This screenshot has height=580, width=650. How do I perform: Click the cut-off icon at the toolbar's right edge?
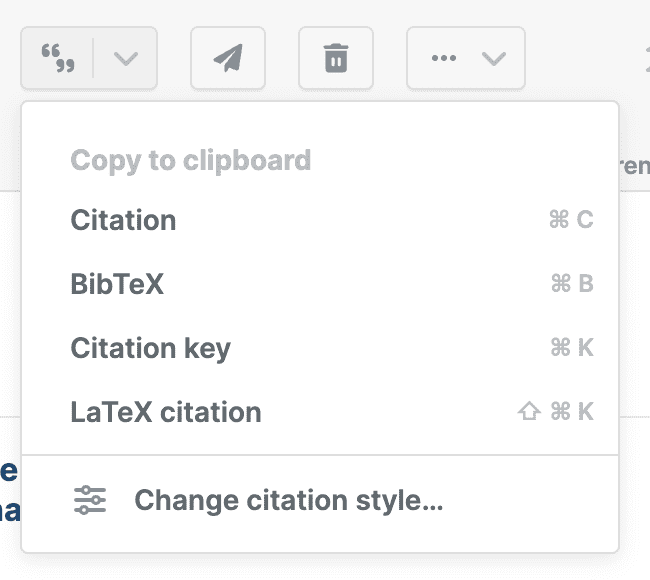click(x=644, y=58)
